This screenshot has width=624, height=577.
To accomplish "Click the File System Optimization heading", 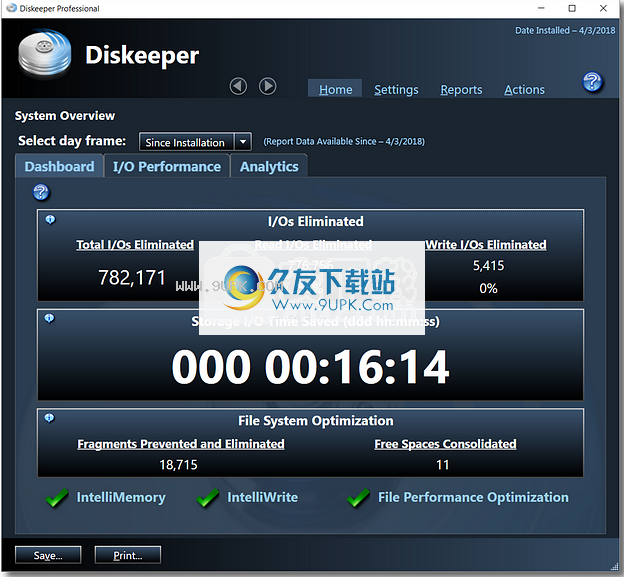I will pos(316,421).
